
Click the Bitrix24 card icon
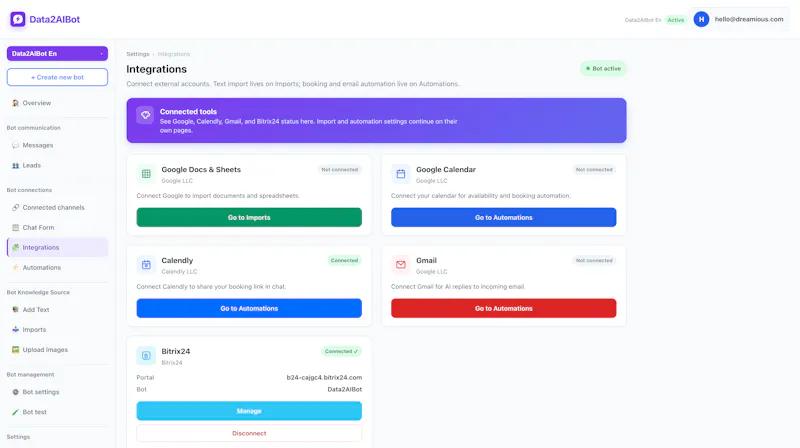coord(146,356)
